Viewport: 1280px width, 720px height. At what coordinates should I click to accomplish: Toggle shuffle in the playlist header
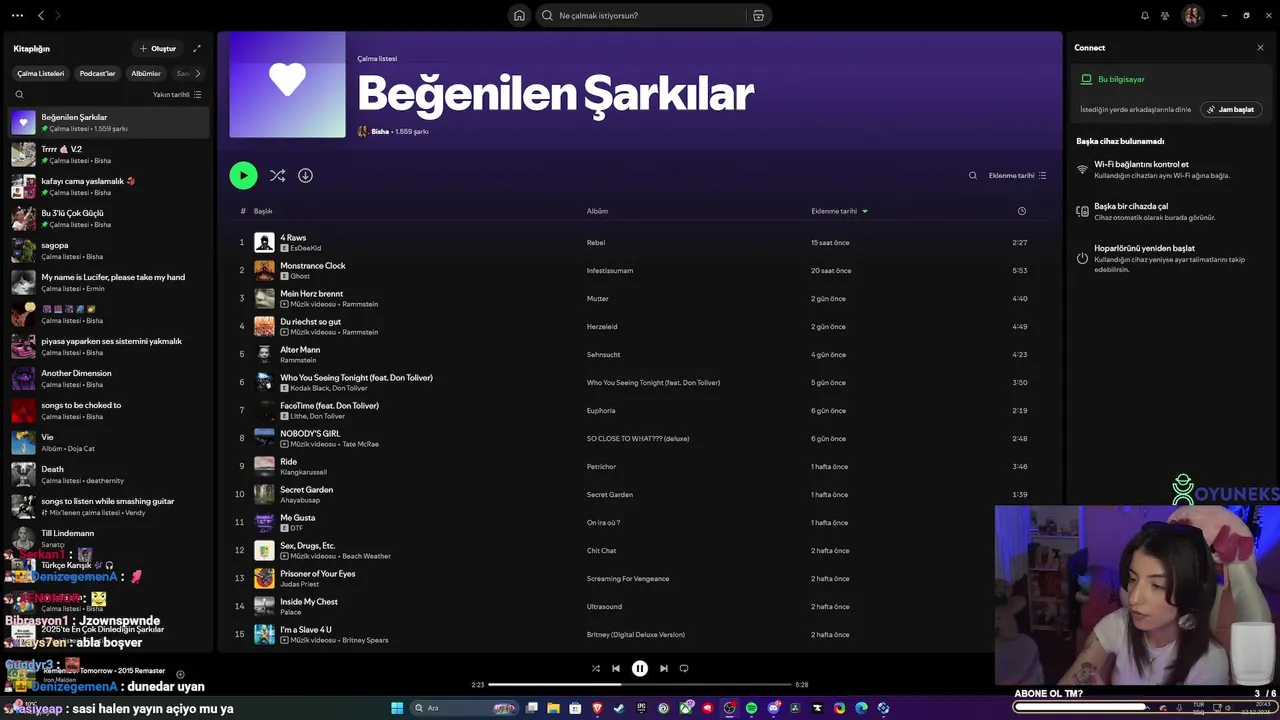(277, 175)
